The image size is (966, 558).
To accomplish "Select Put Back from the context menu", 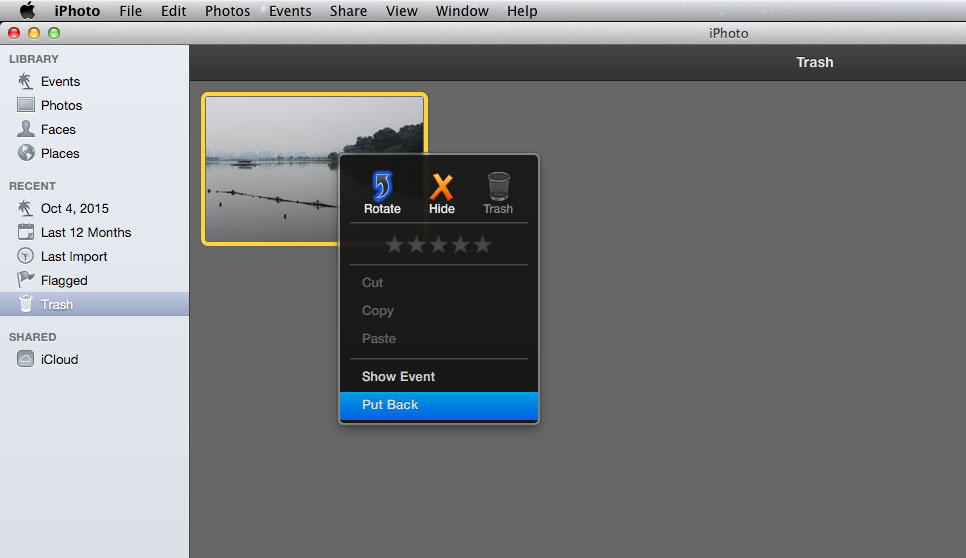I will pyautogui.click(x=390, y=405).
